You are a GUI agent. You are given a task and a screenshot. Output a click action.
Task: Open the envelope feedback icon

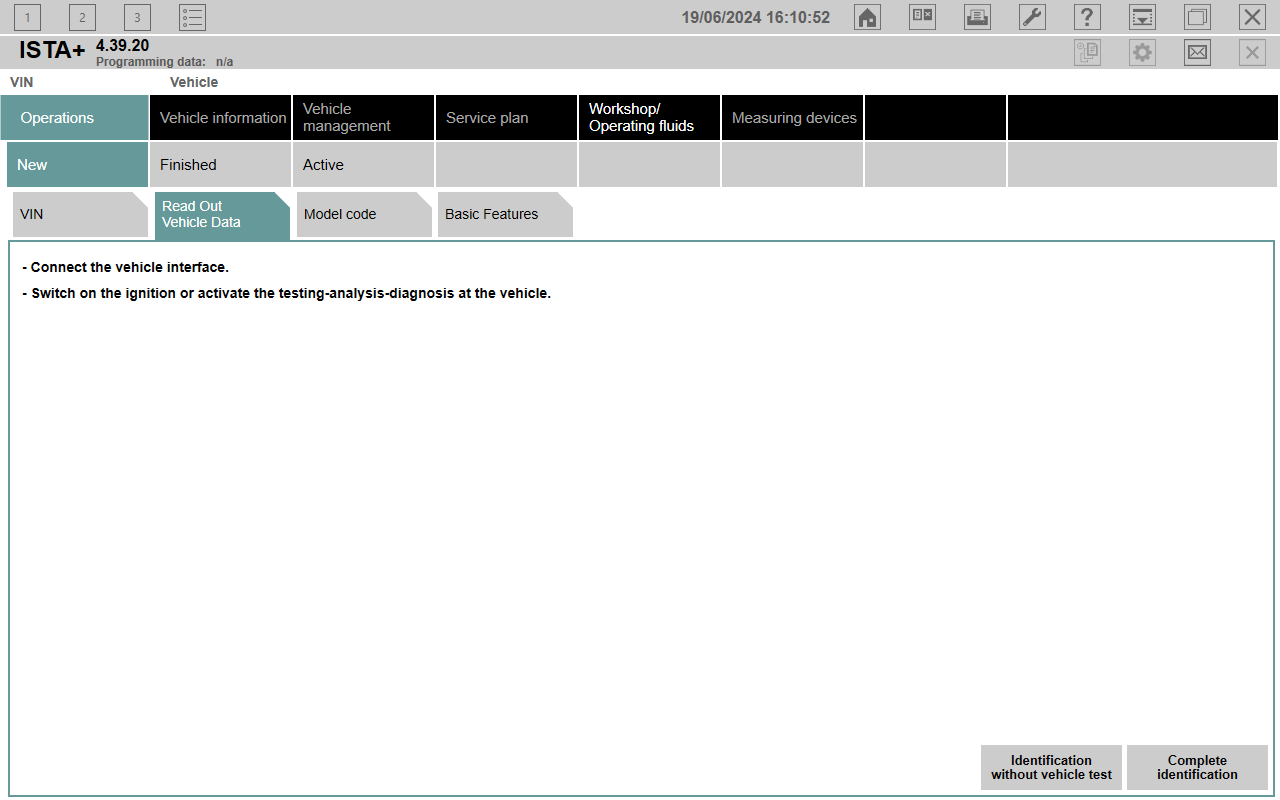[x=1197, y=53]
